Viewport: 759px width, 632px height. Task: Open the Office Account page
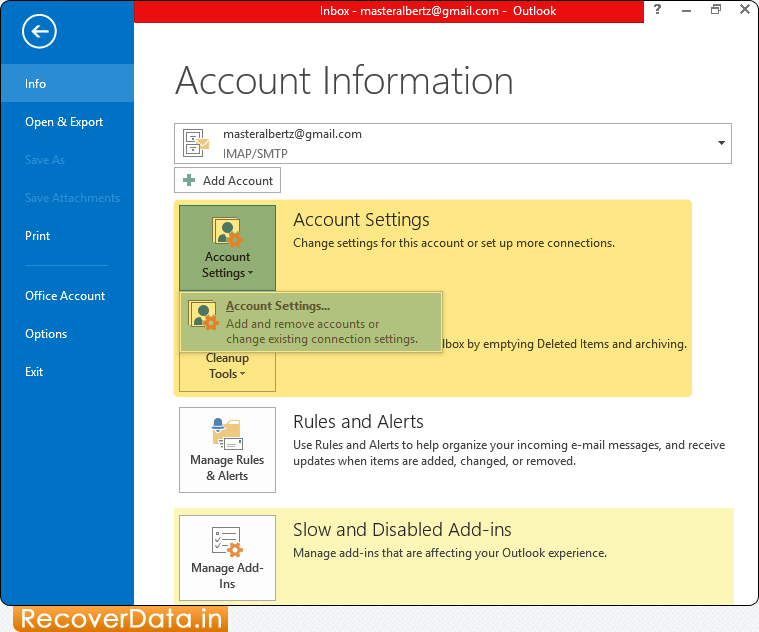click(67, 296)
